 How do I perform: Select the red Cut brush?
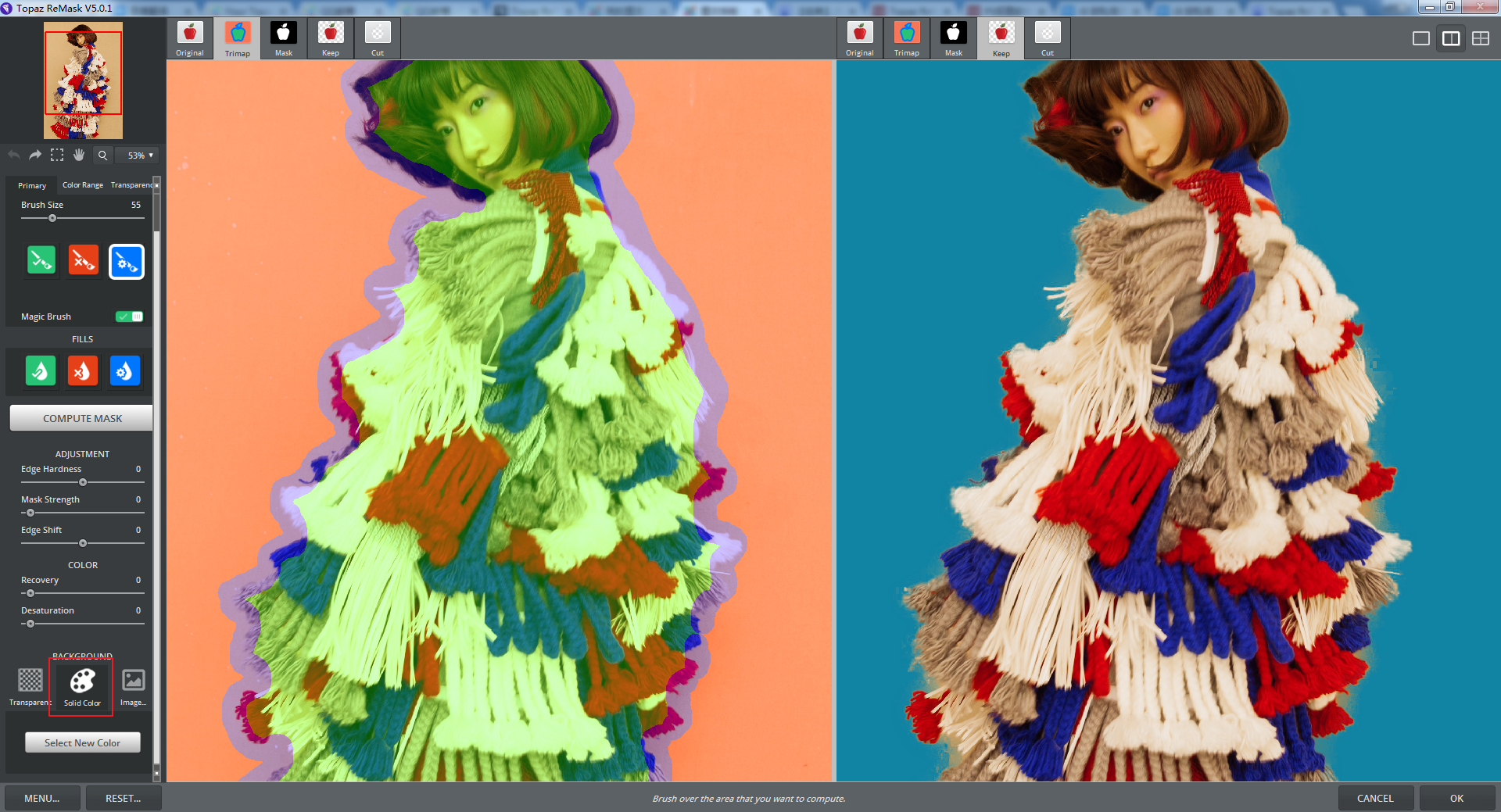coord(84,260)
